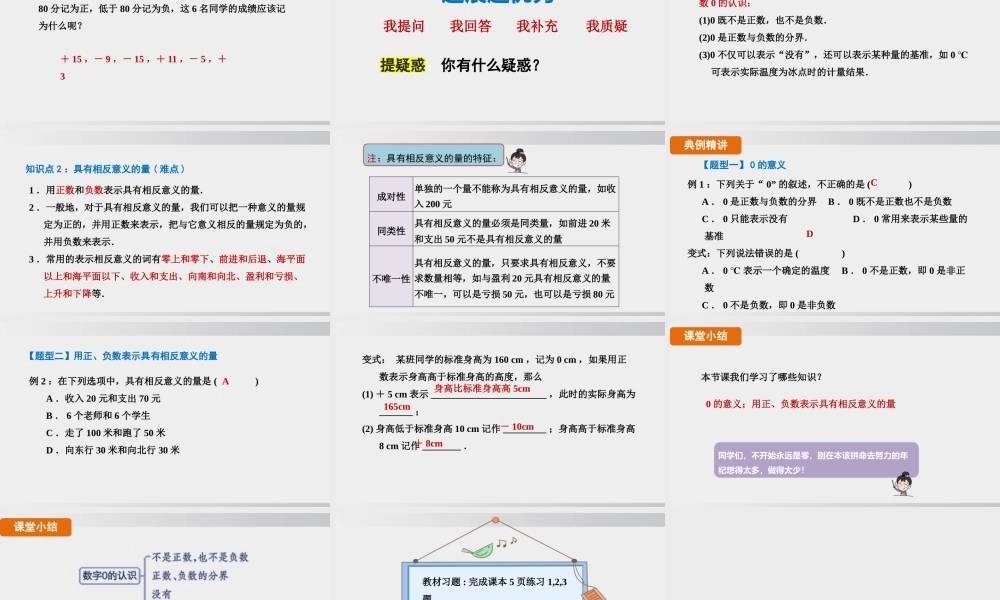Select the 同类性 table cell
Viewport: 1000px width, 600px height.
tap(391, 230)
